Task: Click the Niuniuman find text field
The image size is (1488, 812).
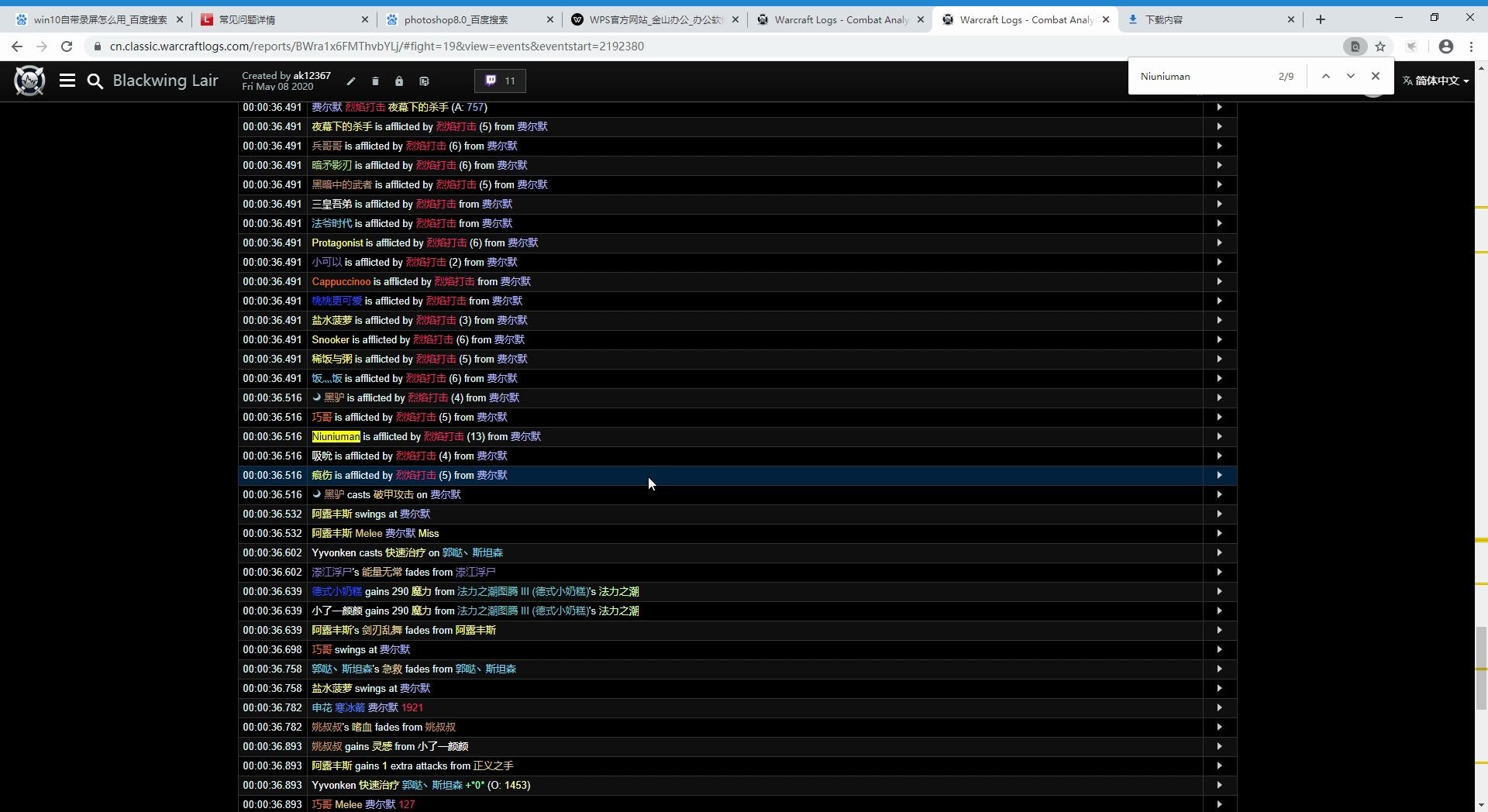Action: point(1205,76)
